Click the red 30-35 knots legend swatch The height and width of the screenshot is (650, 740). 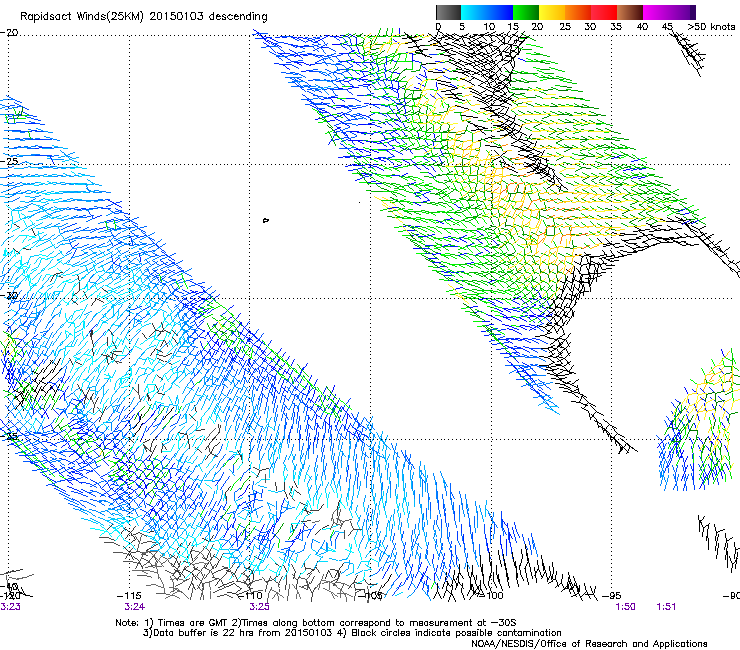coord(604,12)
